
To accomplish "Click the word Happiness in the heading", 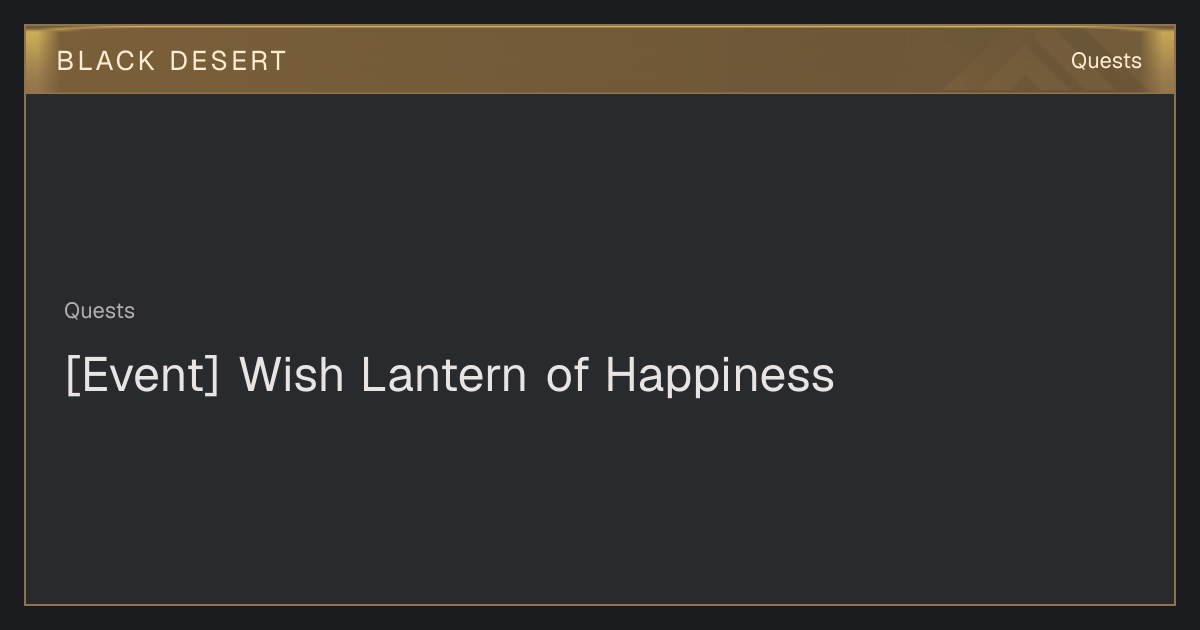I will 719,376.
